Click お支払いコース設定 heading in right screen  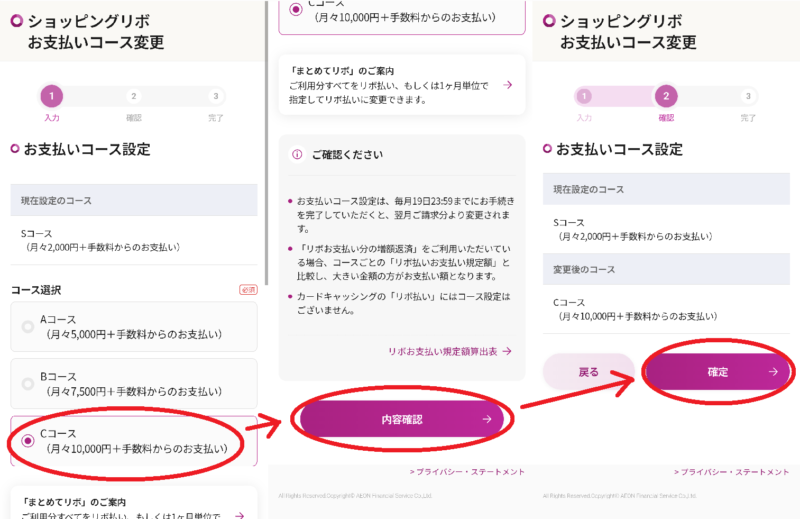click(619, 149)
